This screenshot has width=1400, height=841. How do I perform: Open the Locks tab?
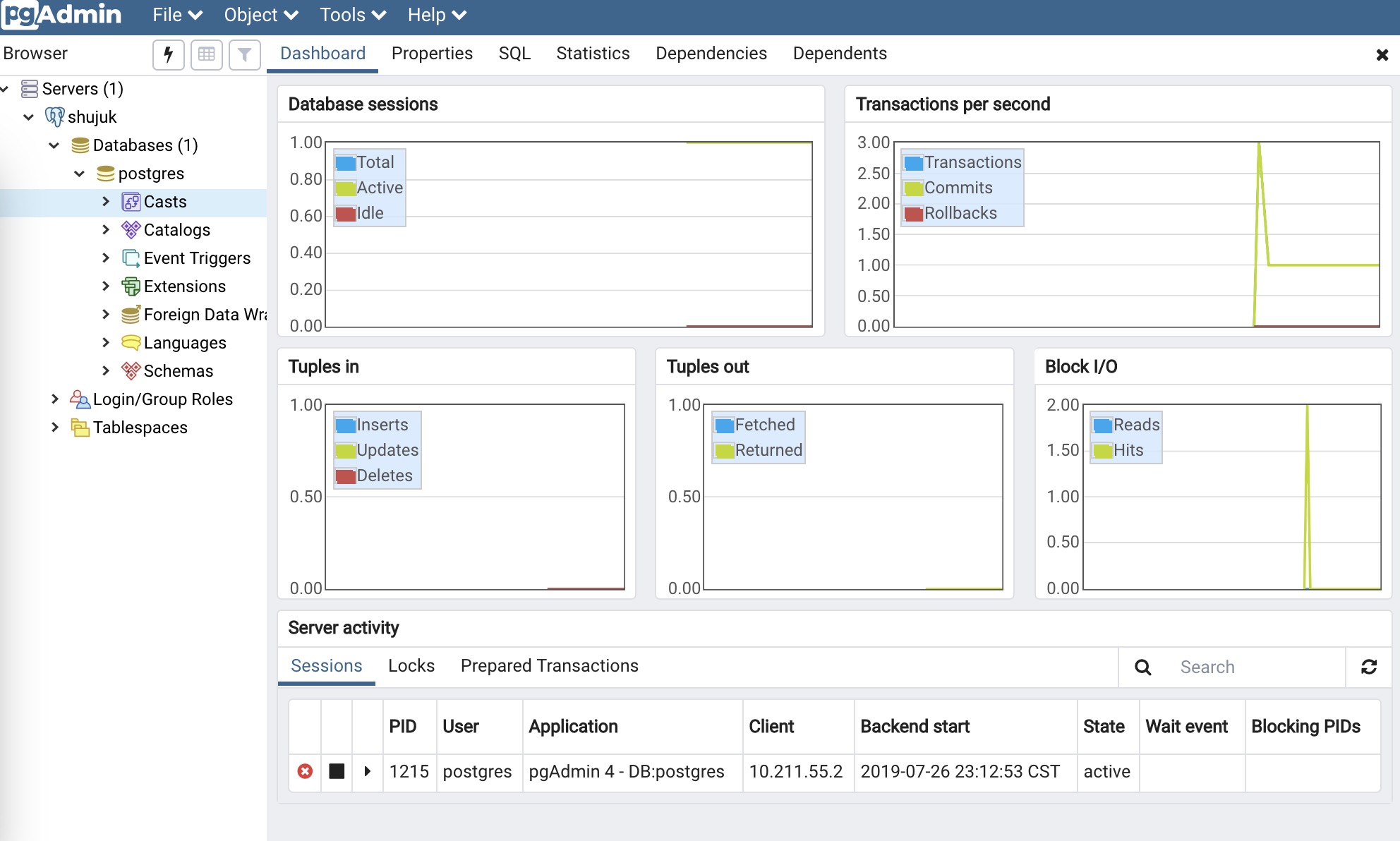tap(411, 666)
